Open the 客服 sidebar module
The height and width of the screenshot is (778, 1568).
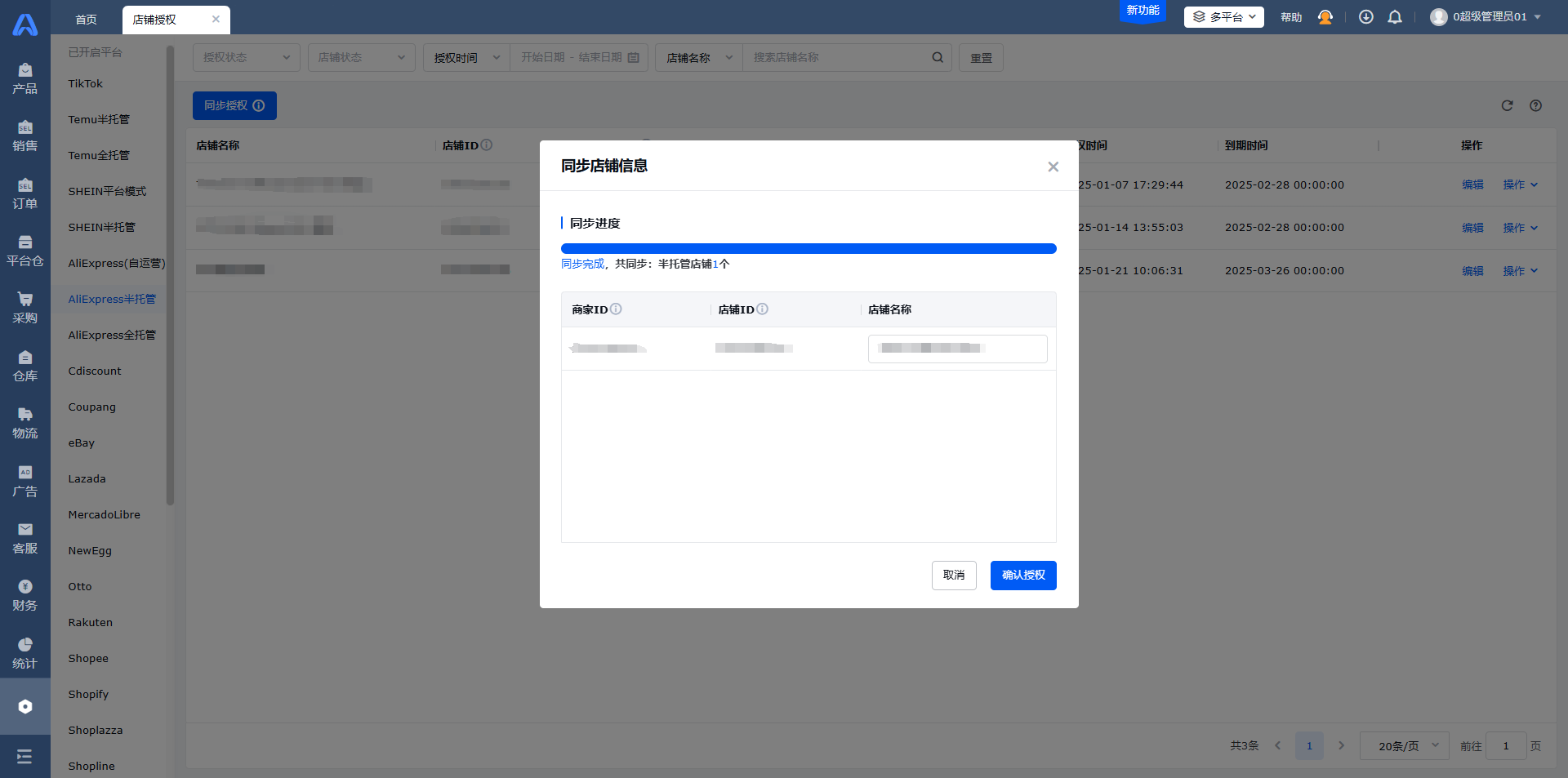point(24,539)
